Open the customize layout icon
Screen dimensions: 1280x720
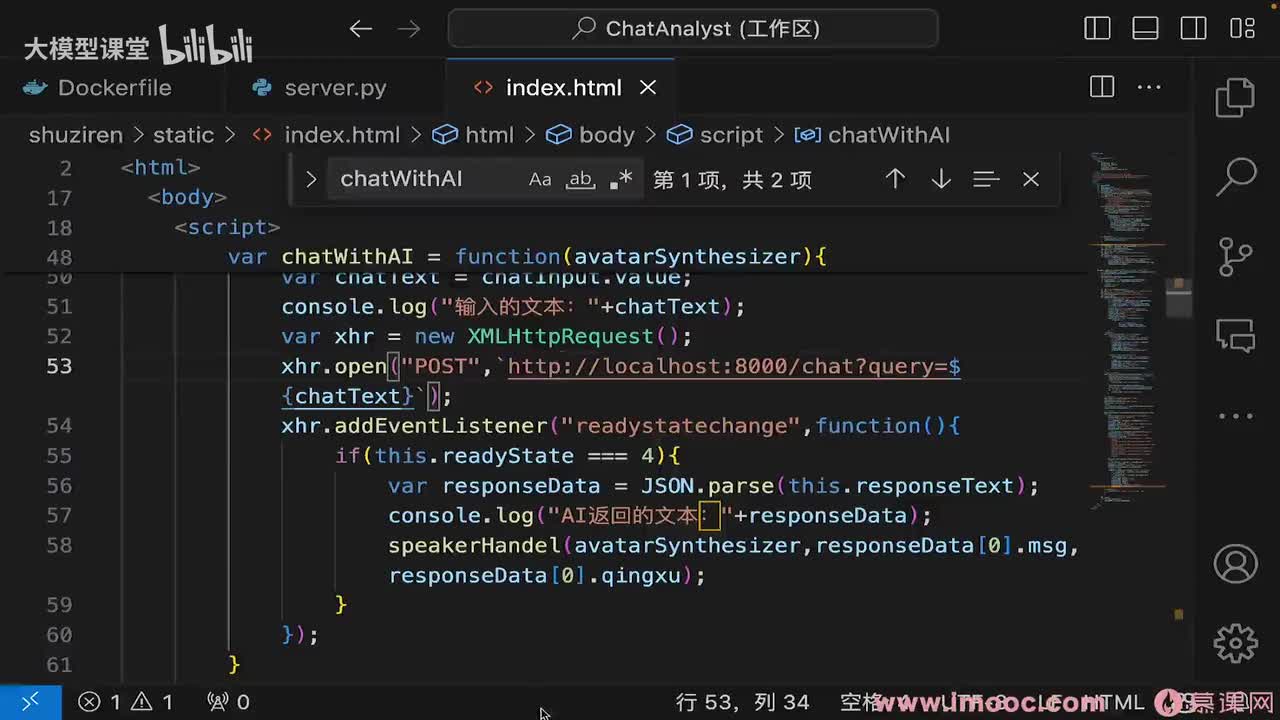coord(1243,28)
